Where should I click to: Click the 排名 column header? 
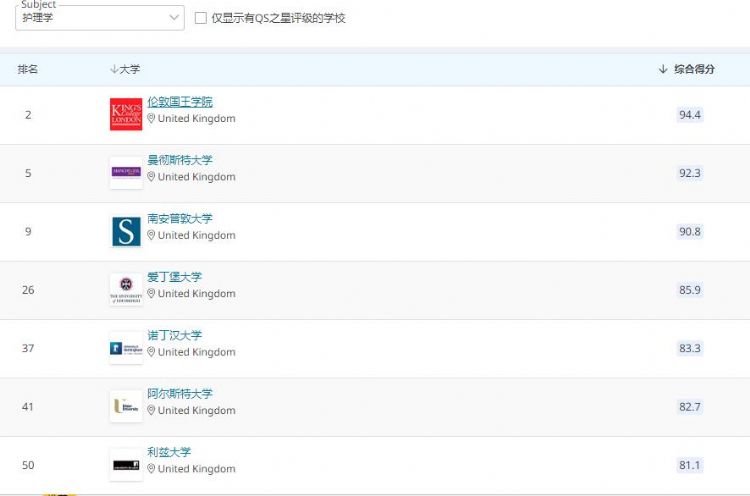point(28,69)
